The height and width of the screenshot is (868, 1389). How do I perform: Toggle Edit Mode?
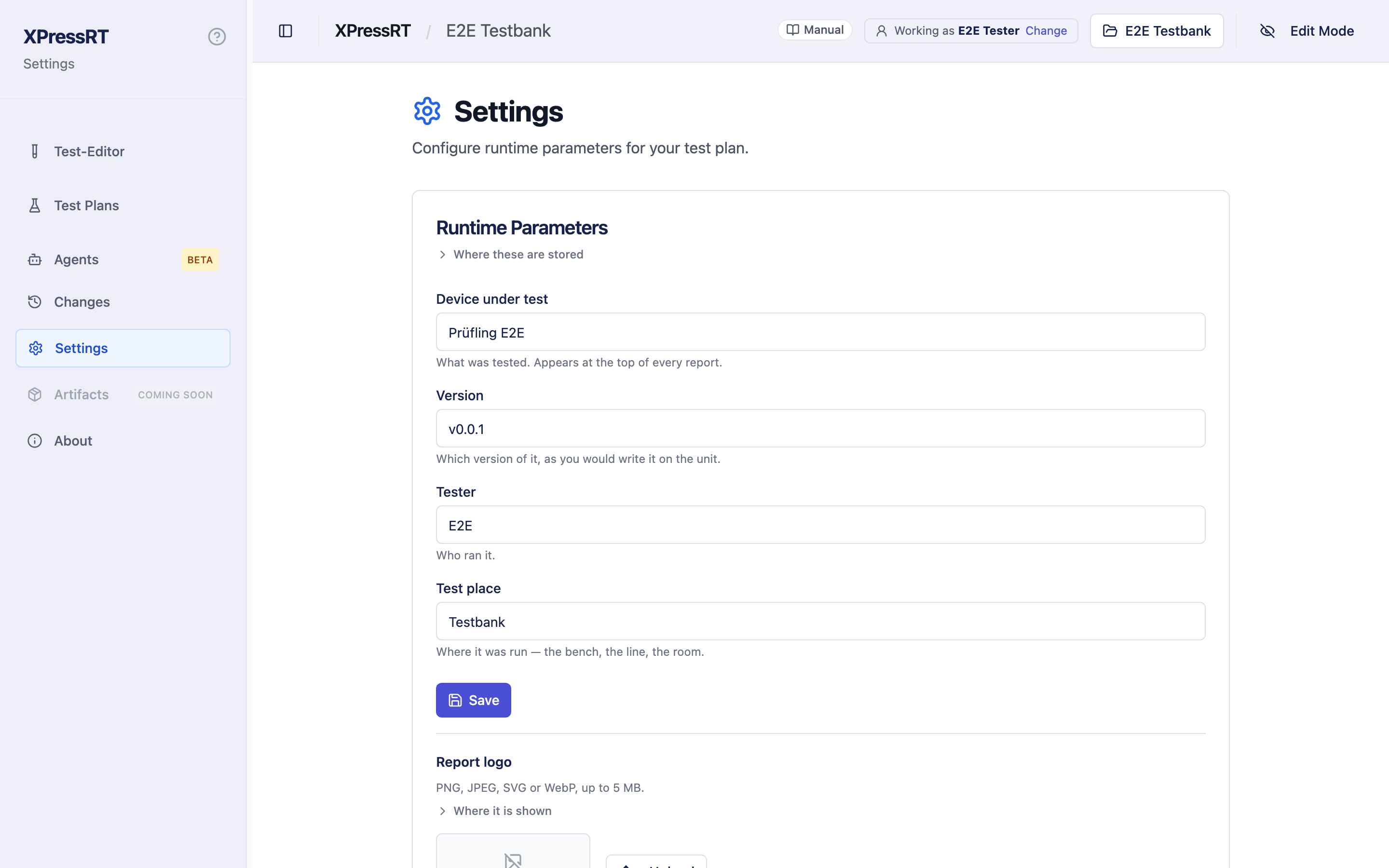coord(1307,31)
